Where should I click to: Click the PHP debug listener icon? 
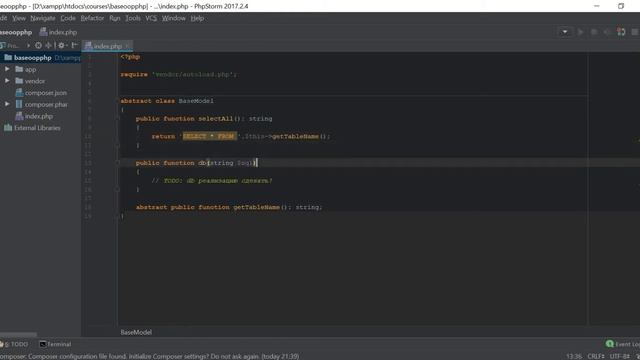click(x=621, y=32)
